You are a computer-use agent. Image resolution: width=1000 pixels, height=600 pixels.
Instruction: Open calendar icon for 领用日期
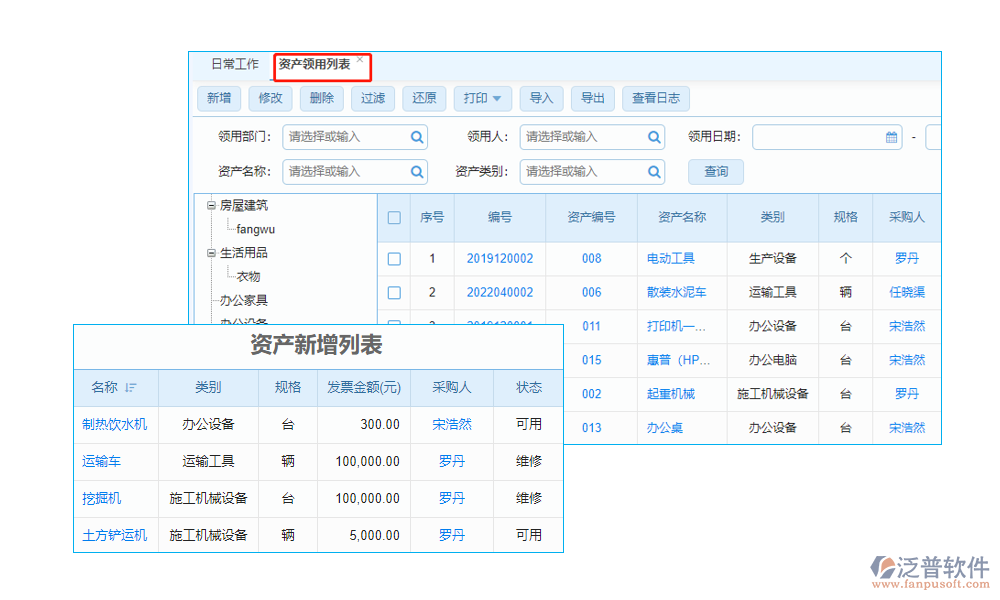tap(892, 137)
